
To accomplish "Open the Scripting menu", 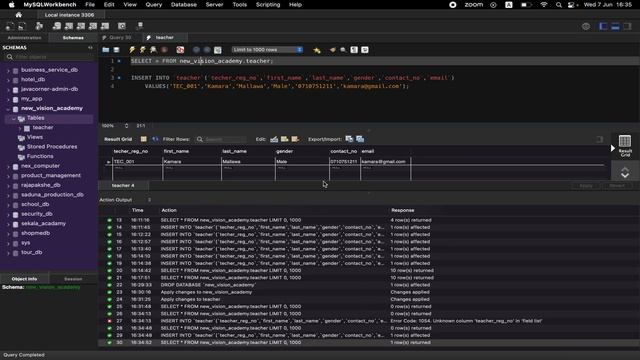I will pos(268,4).
